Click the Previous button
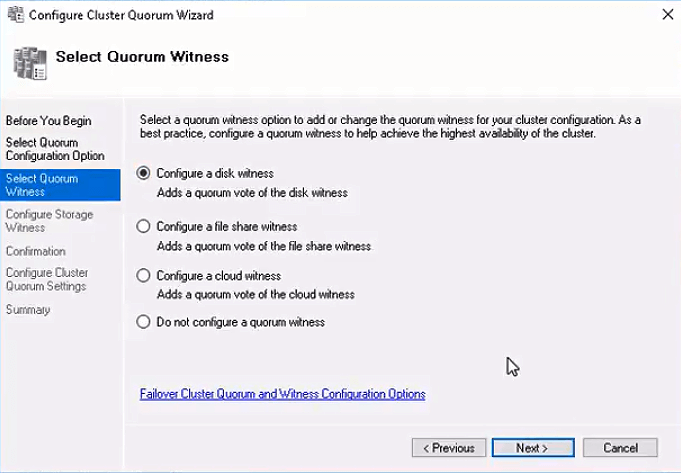681x473 pixels. [449, 448]
